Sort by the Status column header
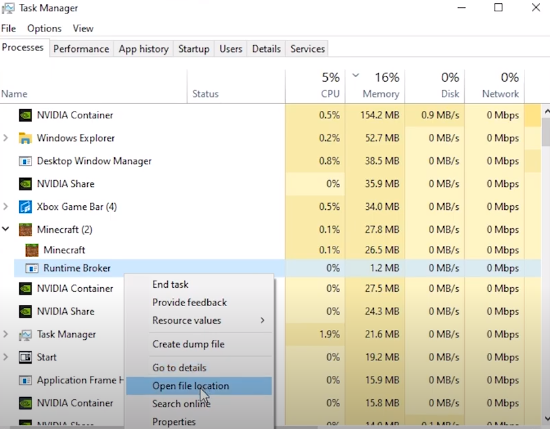Screen dimensions: 550x429 click(236, 86)
